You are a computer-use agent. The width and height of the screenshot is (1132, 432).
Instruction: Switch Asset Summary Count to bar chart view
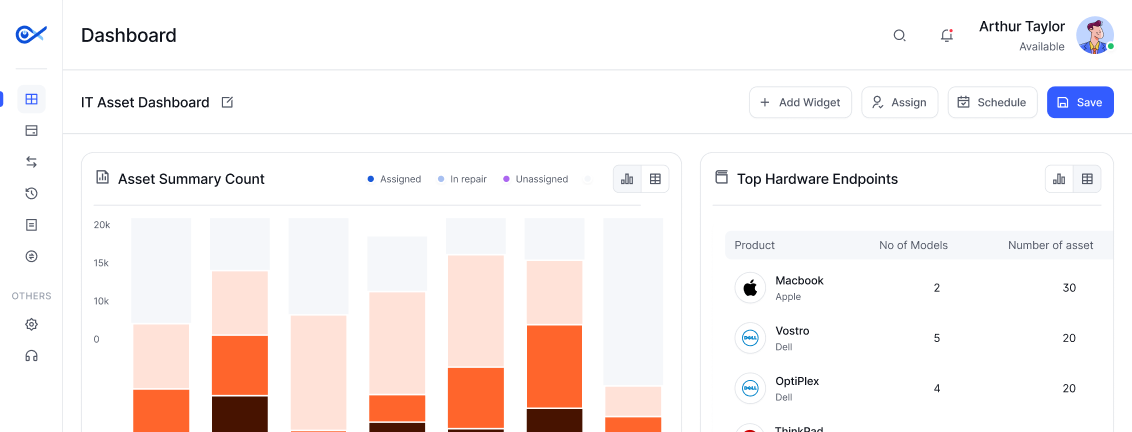click(627, 179)
